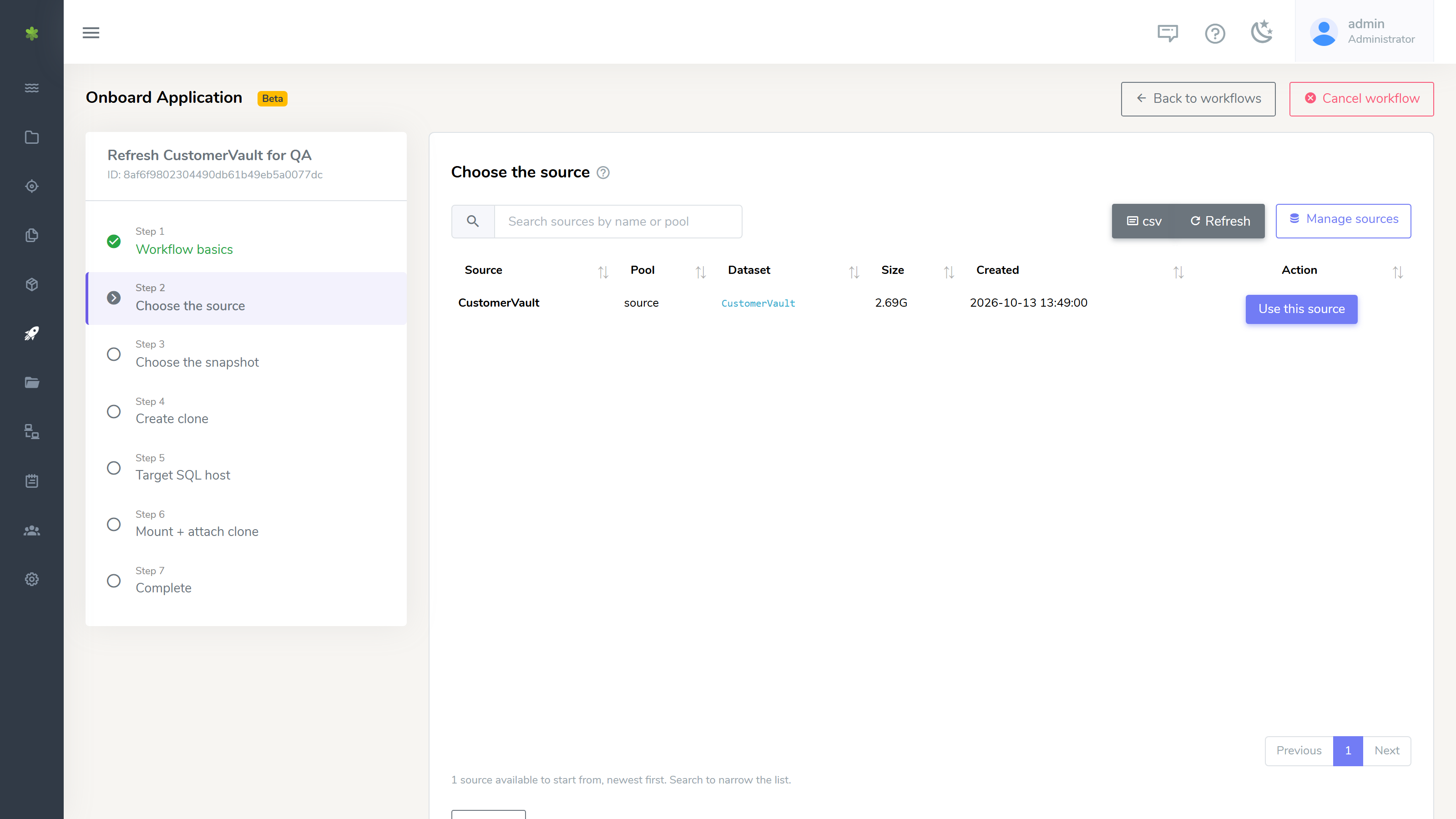
Task: Export the table as csv
Action: pos(1145,221)
